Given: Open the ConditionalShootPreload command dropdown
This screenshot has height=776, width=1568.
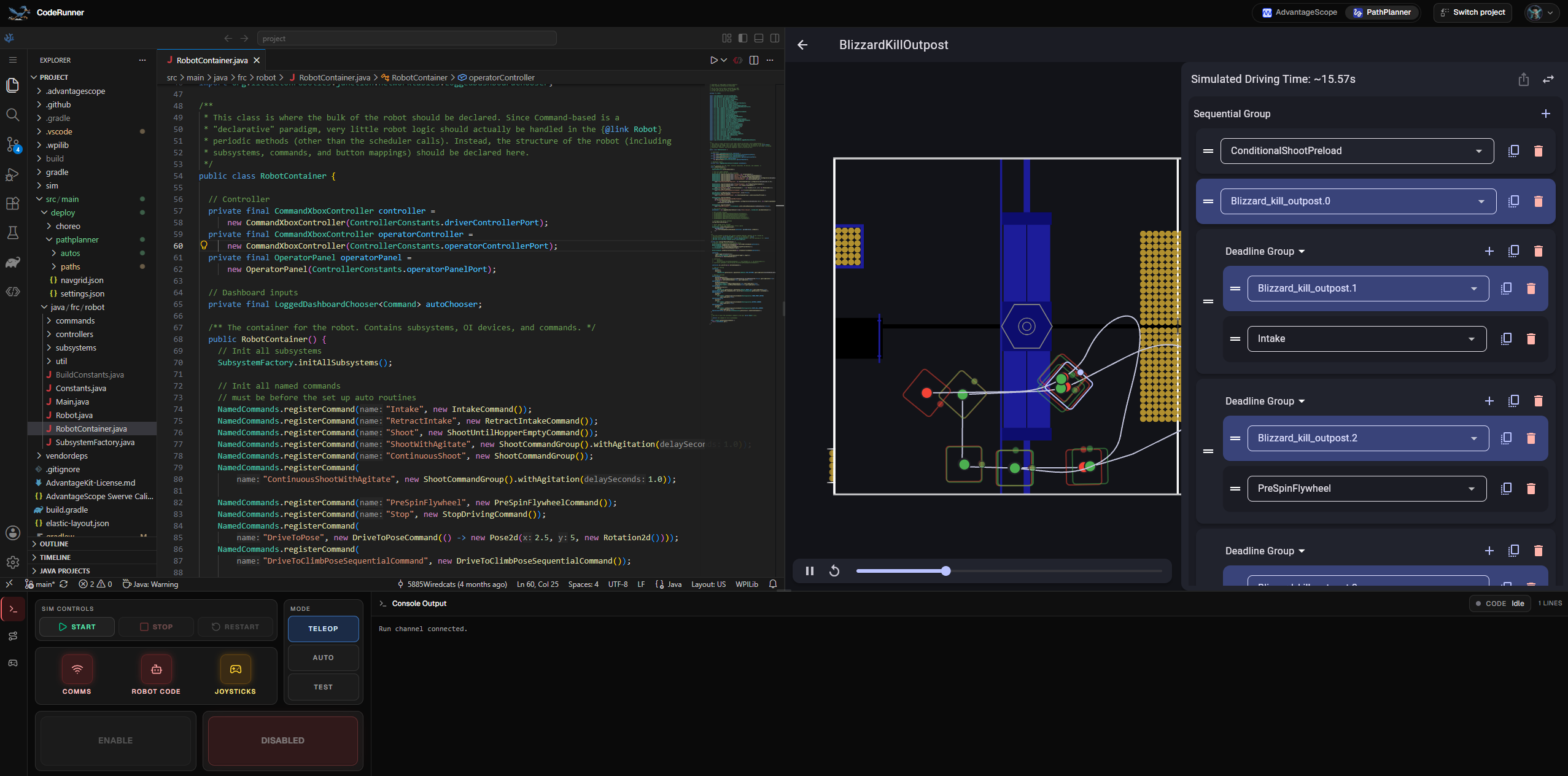Looking at the screenshot, I should (1357, 151).
